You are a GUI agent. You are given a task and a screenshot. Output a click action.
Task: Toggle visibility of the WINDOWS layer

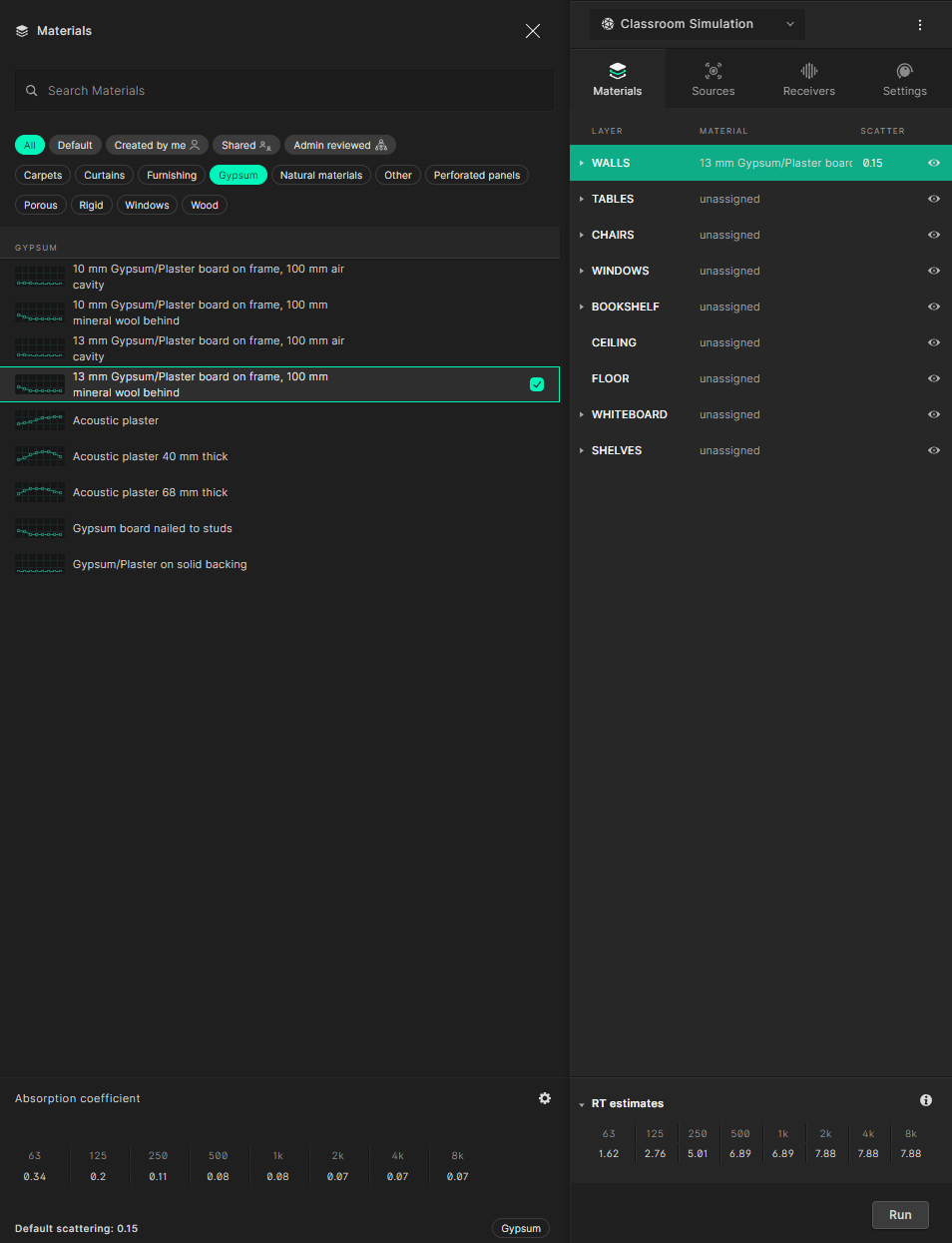click(x=934, y=271)
